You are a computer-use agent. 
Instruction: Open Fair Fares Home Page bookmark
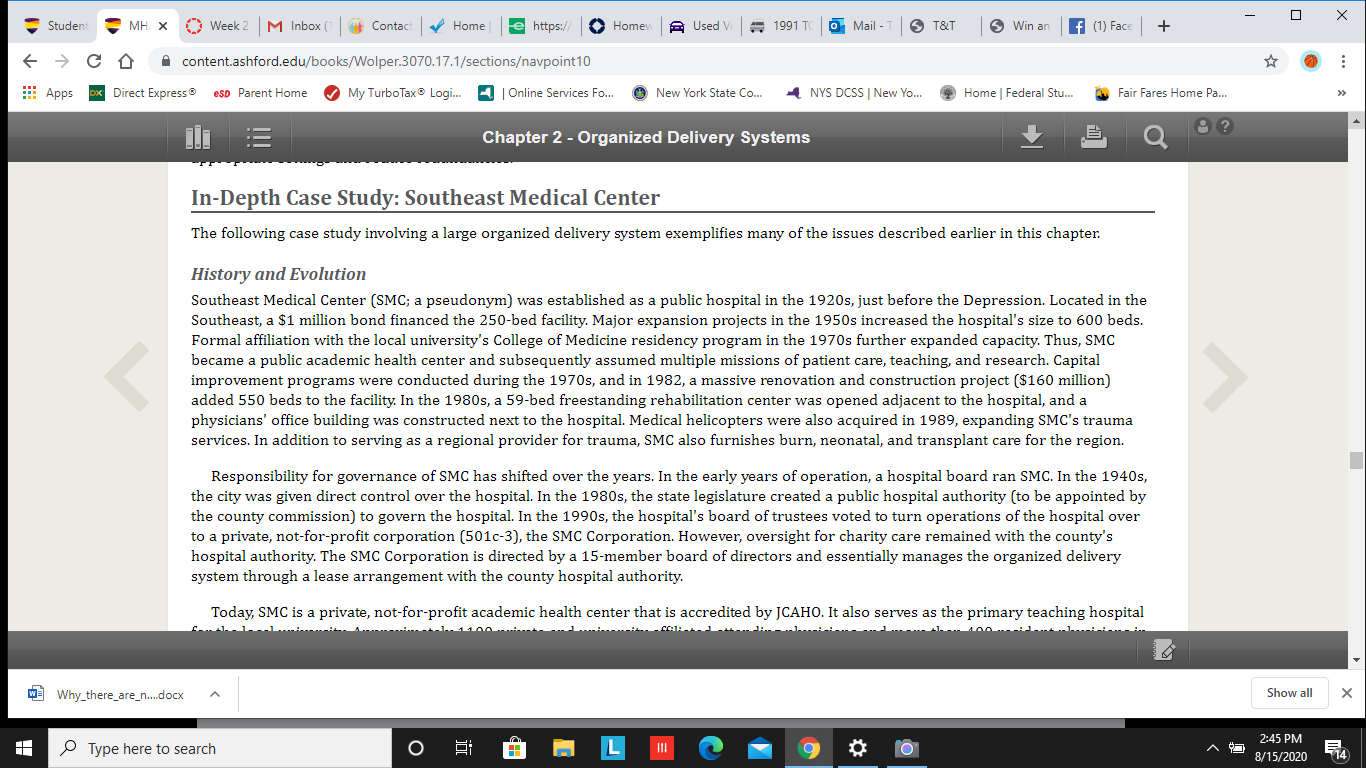(x=1161, y=93)
